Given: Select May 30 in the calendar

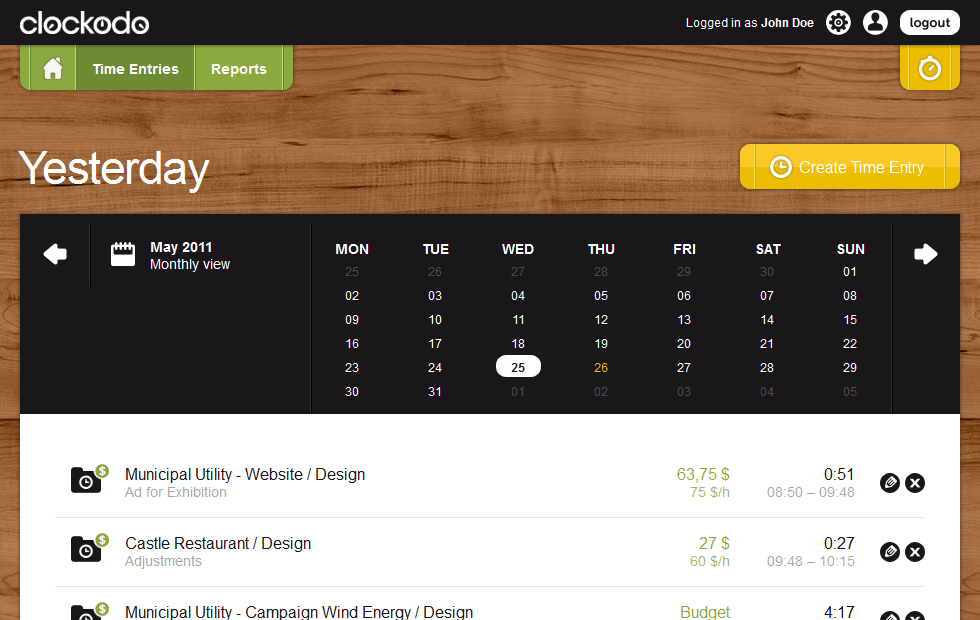Looking at the screenshot, I should click(x=352, y=392).
